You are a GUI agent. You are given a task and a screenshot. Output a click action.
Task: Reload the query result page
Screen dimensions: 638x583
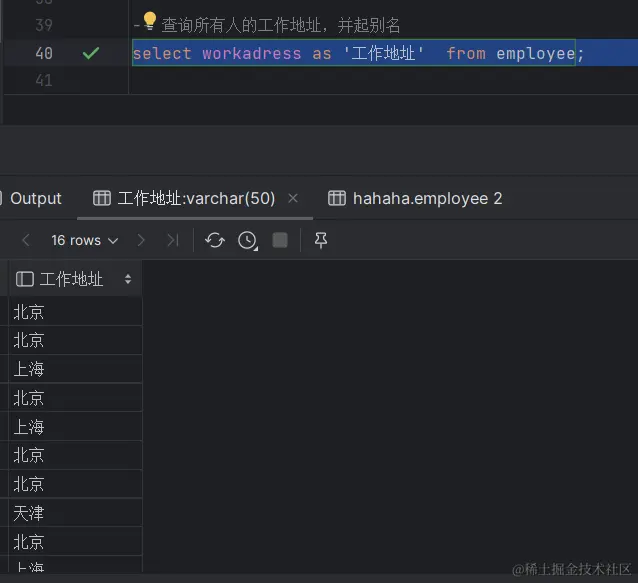click(214, 240)
